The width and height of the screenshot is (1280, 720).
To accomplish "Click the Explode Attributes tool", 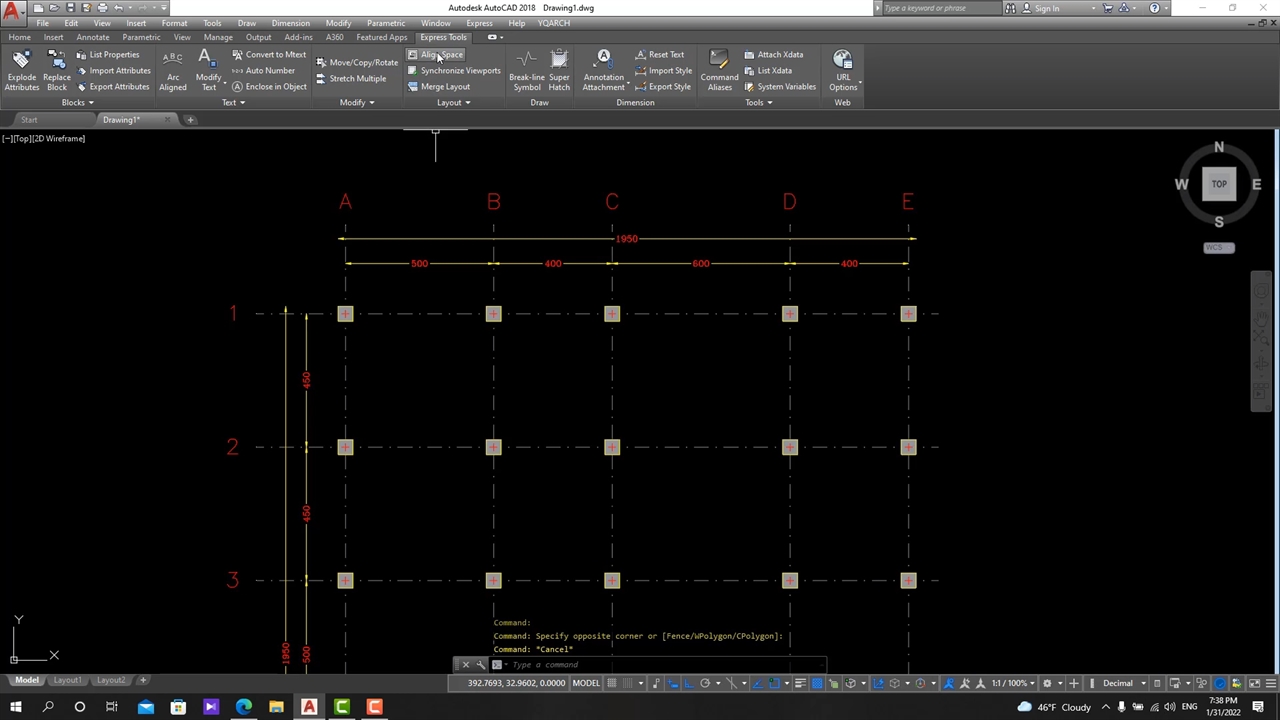I will [21, 69].
